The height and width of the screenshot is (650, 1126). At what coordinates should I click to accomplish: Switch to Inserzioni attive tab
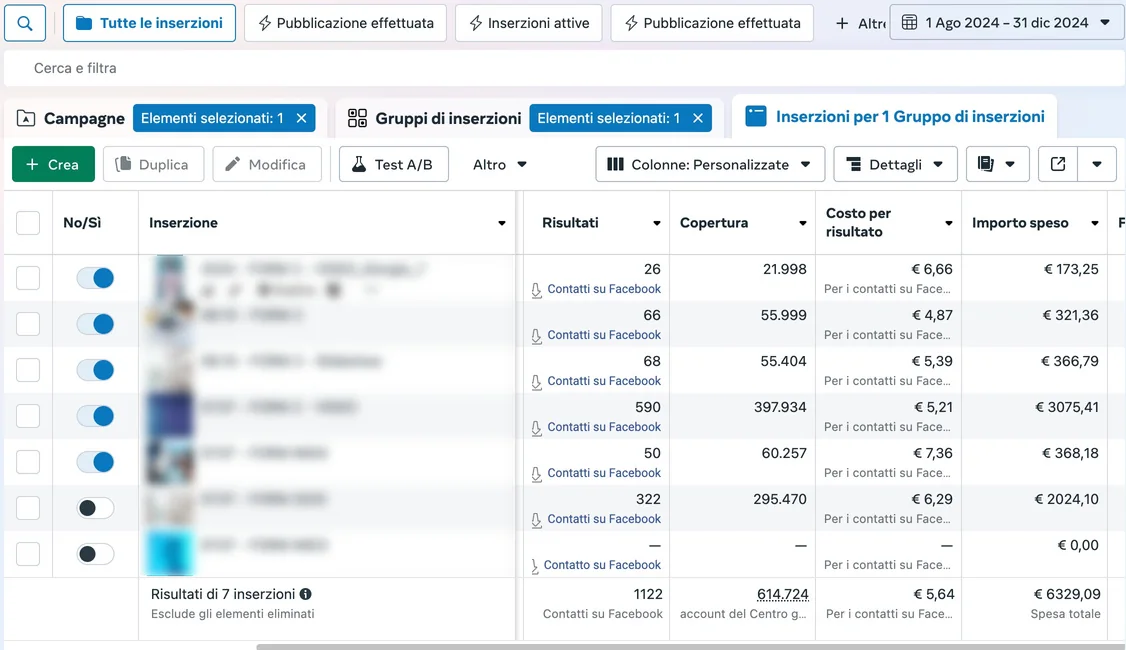529,23
